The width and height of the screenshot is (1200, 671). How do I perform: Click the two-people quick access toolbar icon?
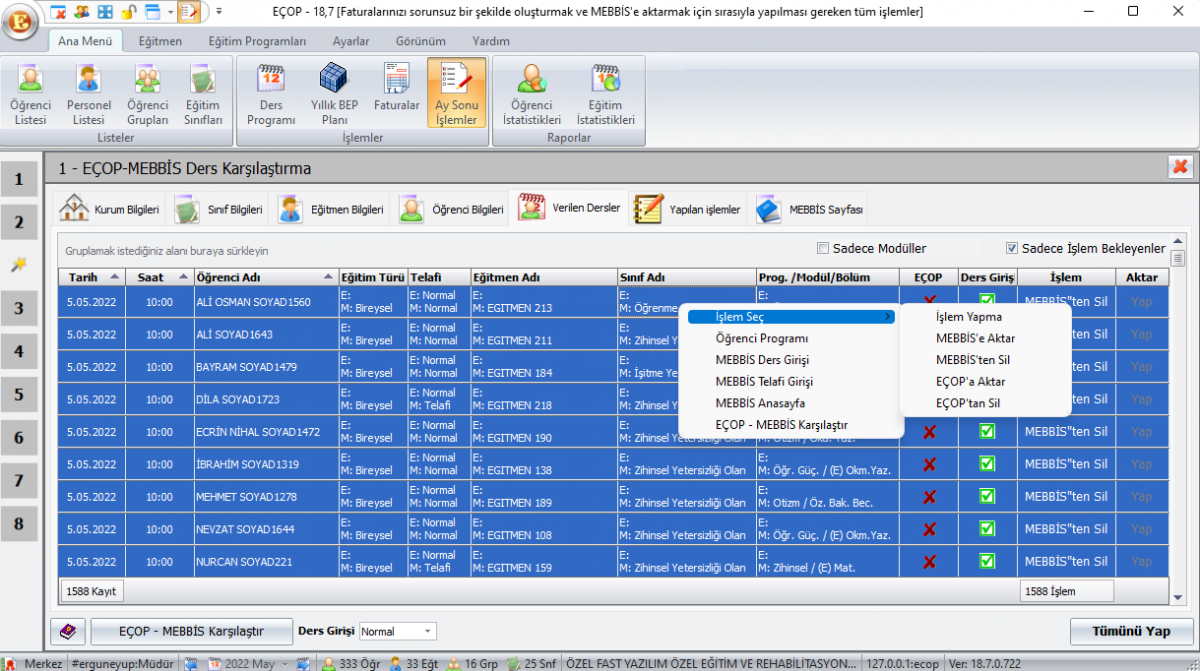(x=82, y=12)
